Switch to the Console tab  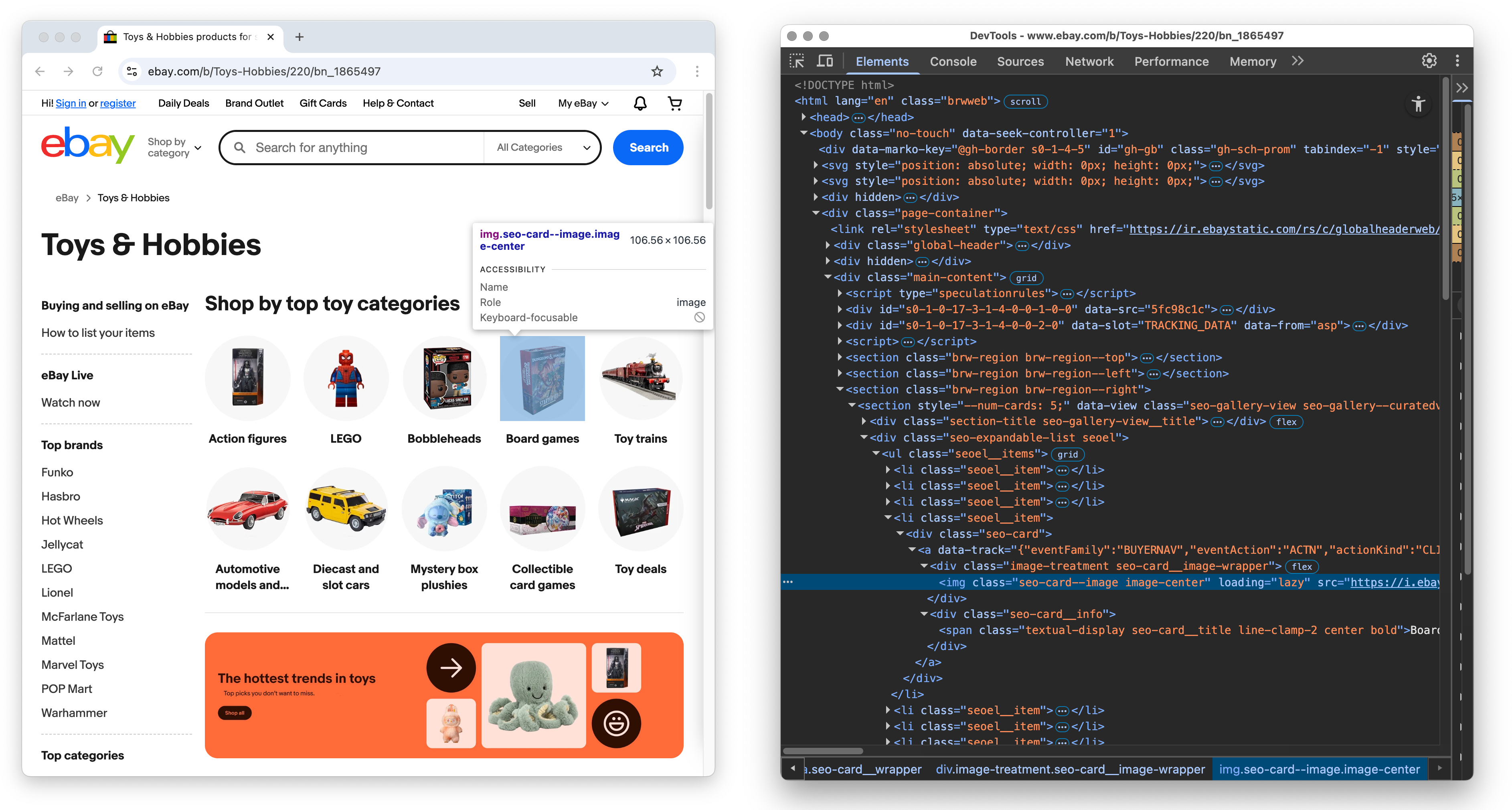coord(953,61)
